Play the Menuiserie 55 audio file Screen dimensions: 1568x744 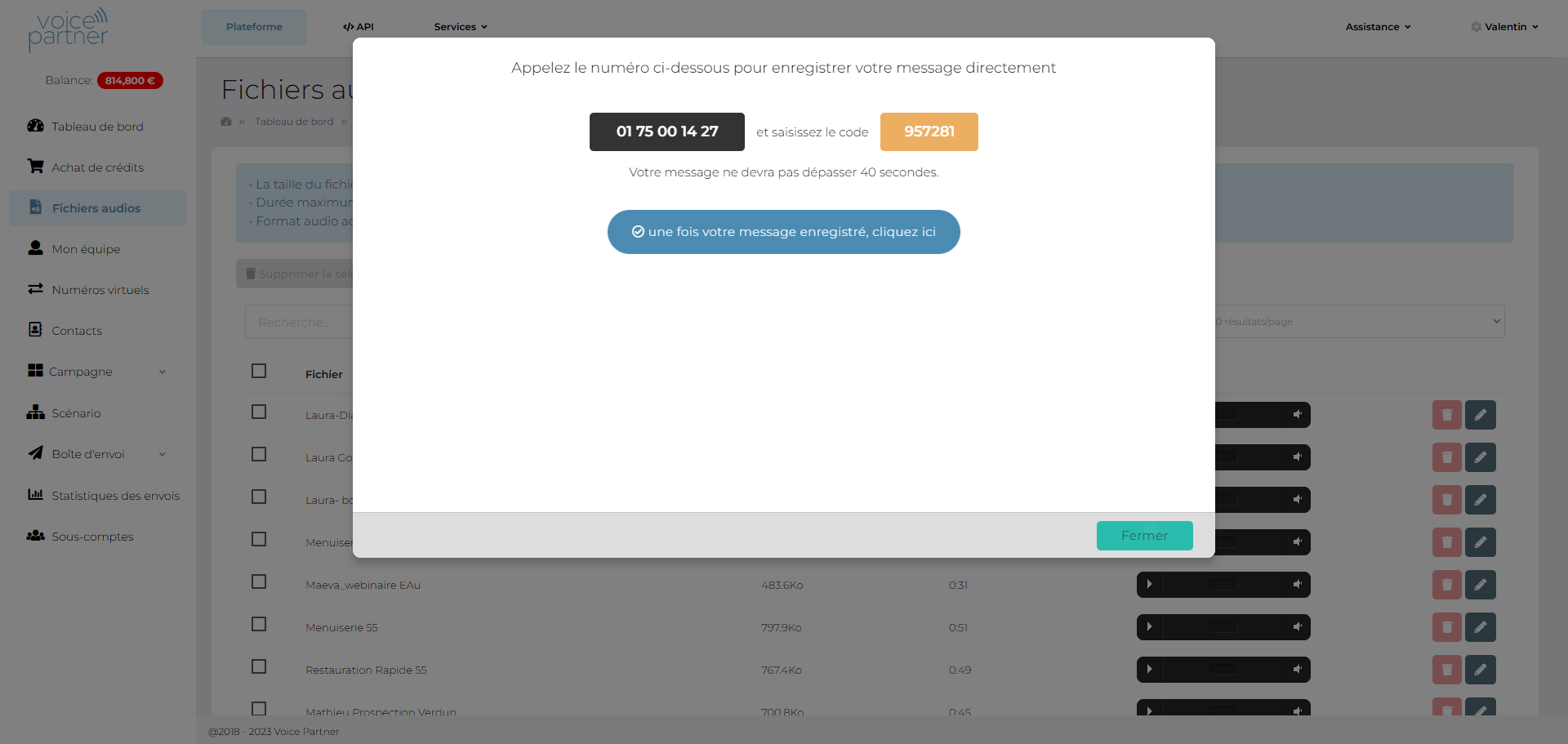coord(1149,627)
